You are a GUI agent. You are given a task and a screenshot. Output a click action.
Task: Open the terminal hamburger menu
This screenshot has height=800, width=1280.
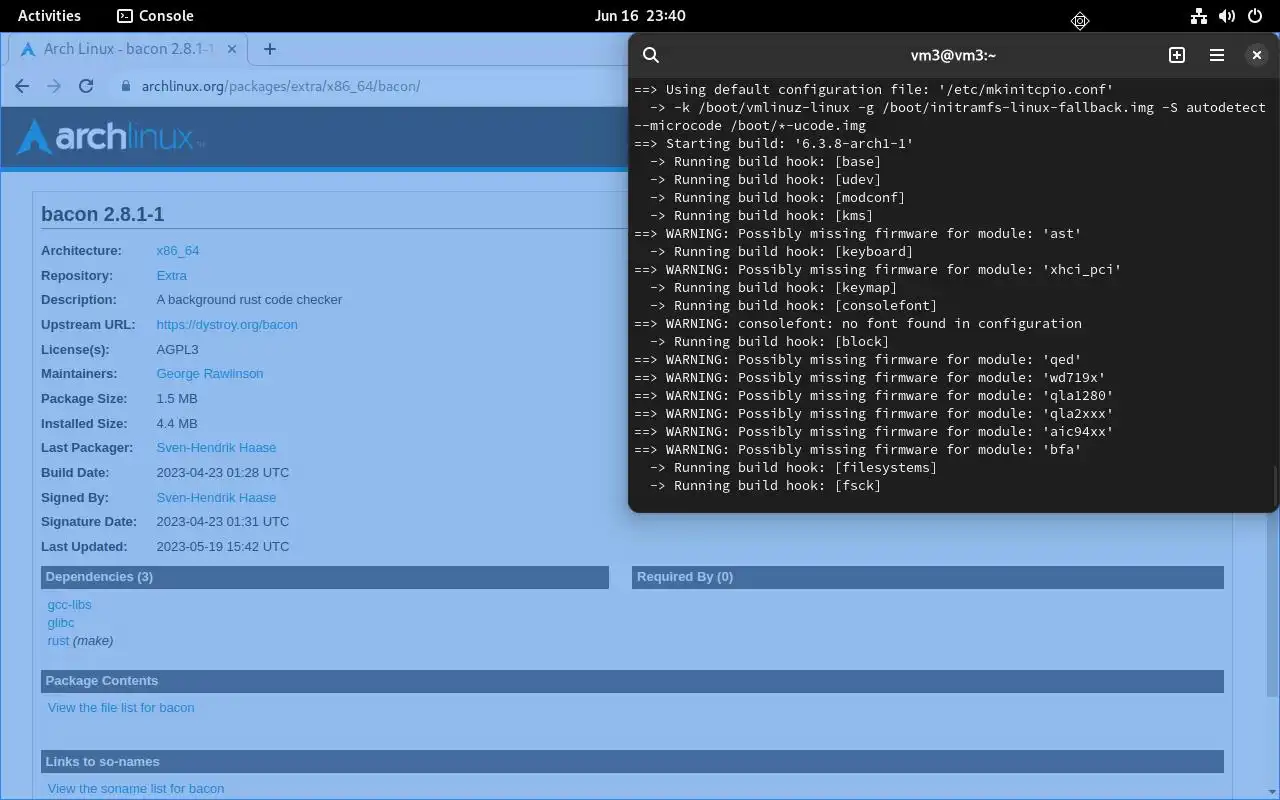1217,55
